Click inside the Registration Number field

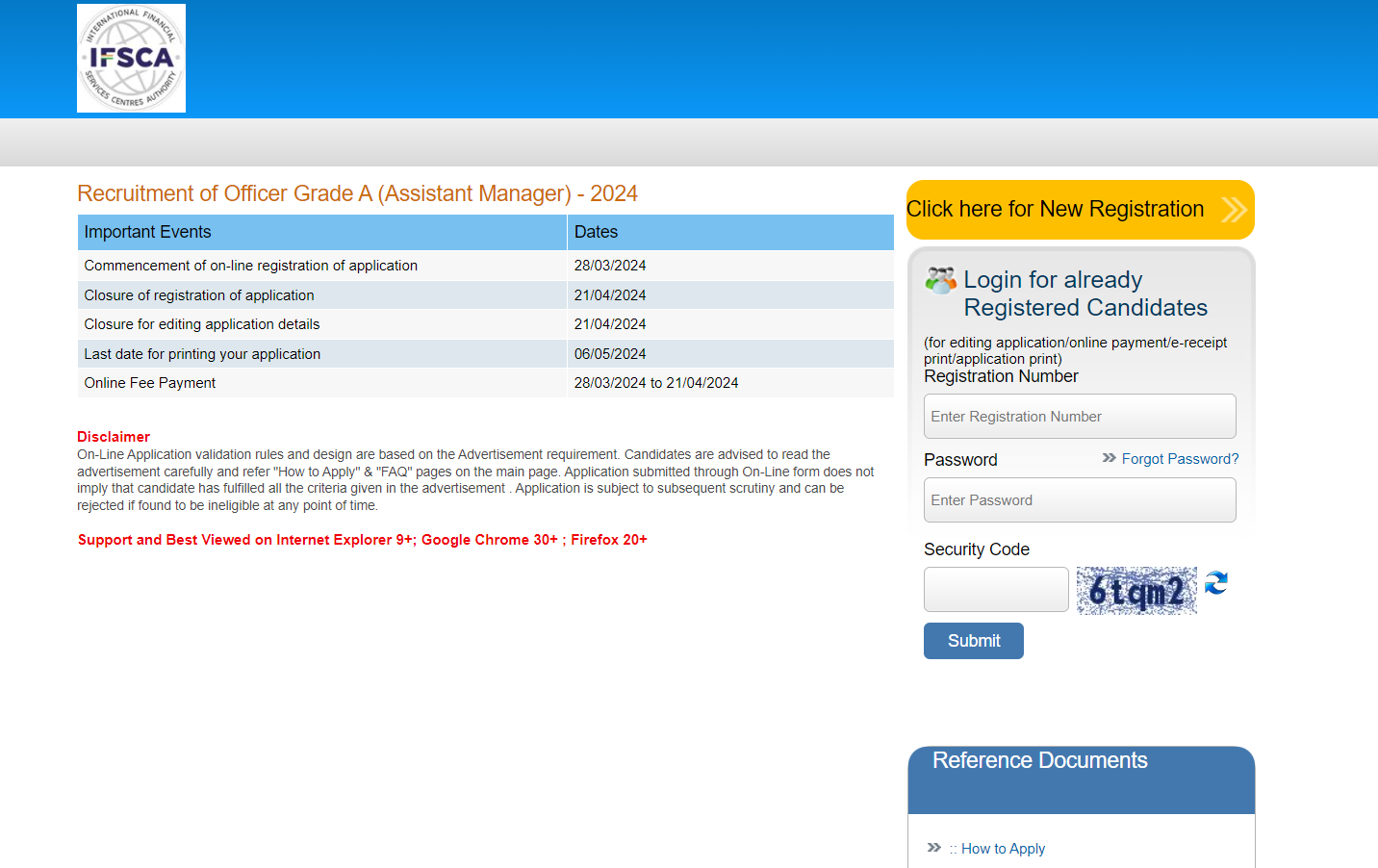(x=1079, y=416)
